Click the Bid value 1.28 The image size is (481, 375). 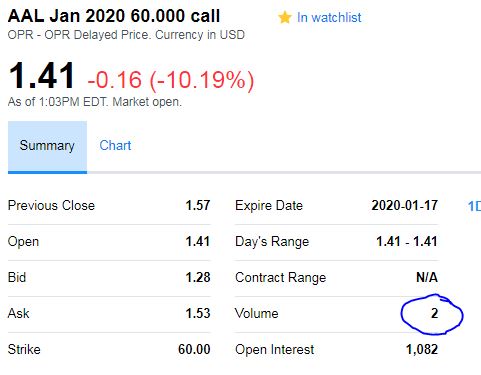click(198, 277)
